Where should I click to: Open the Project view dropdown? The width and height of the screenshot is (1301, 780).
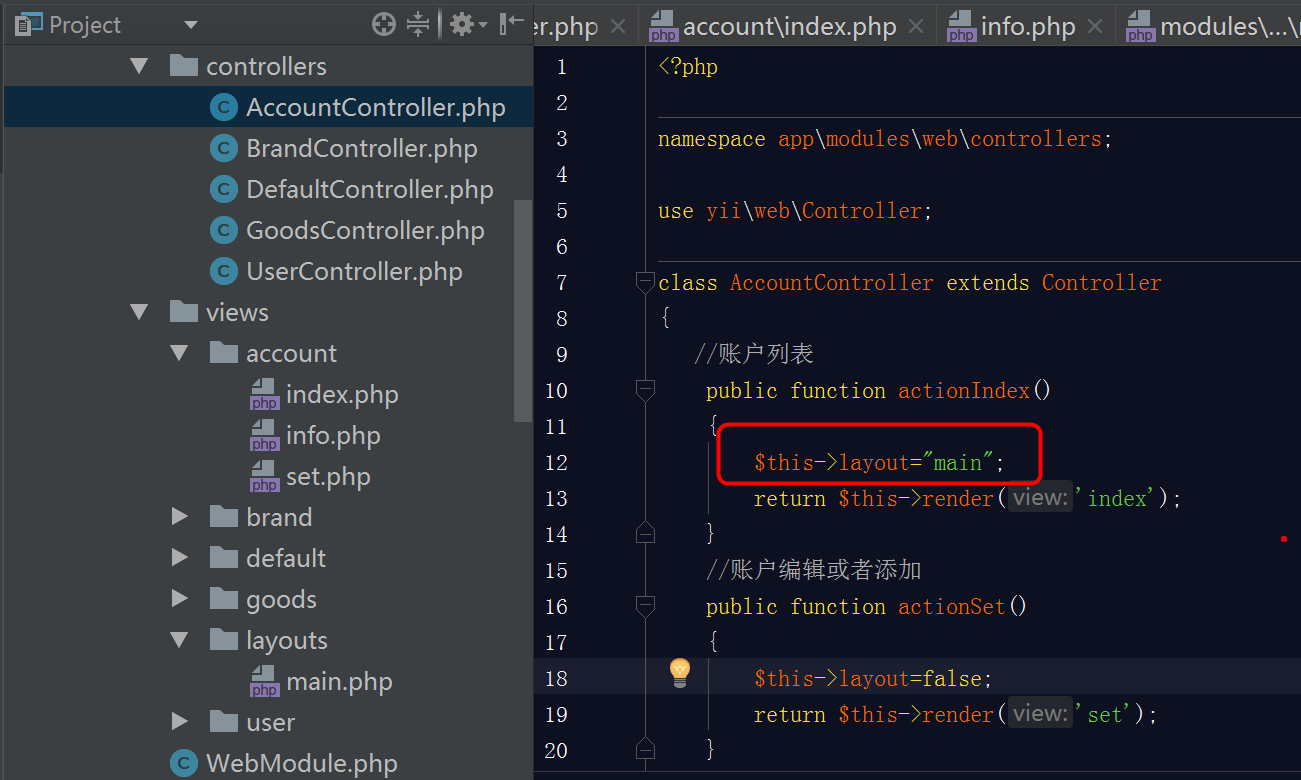[x=190, y=25]
